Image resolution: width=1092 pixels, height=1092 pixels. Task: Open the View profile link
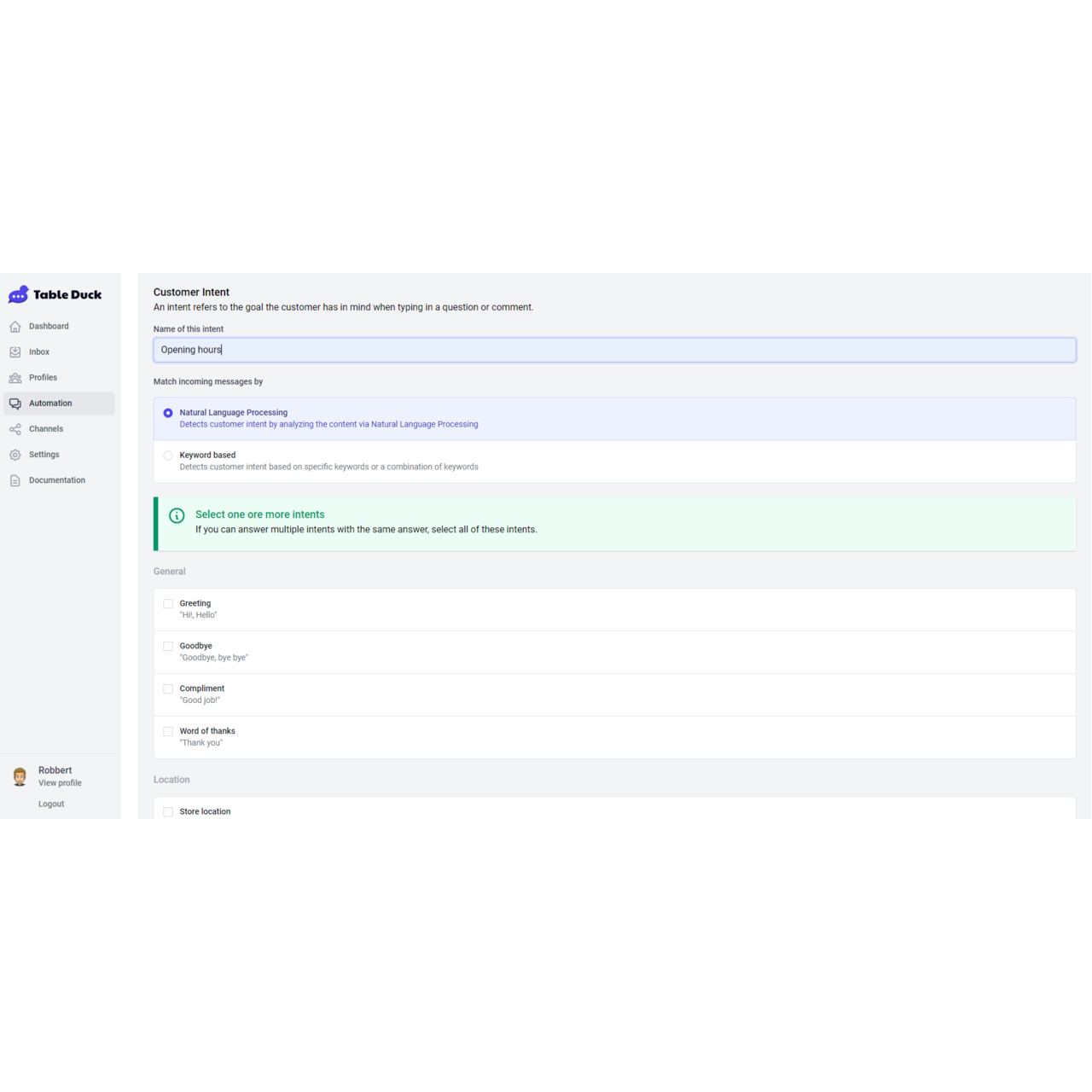point(60,783)
